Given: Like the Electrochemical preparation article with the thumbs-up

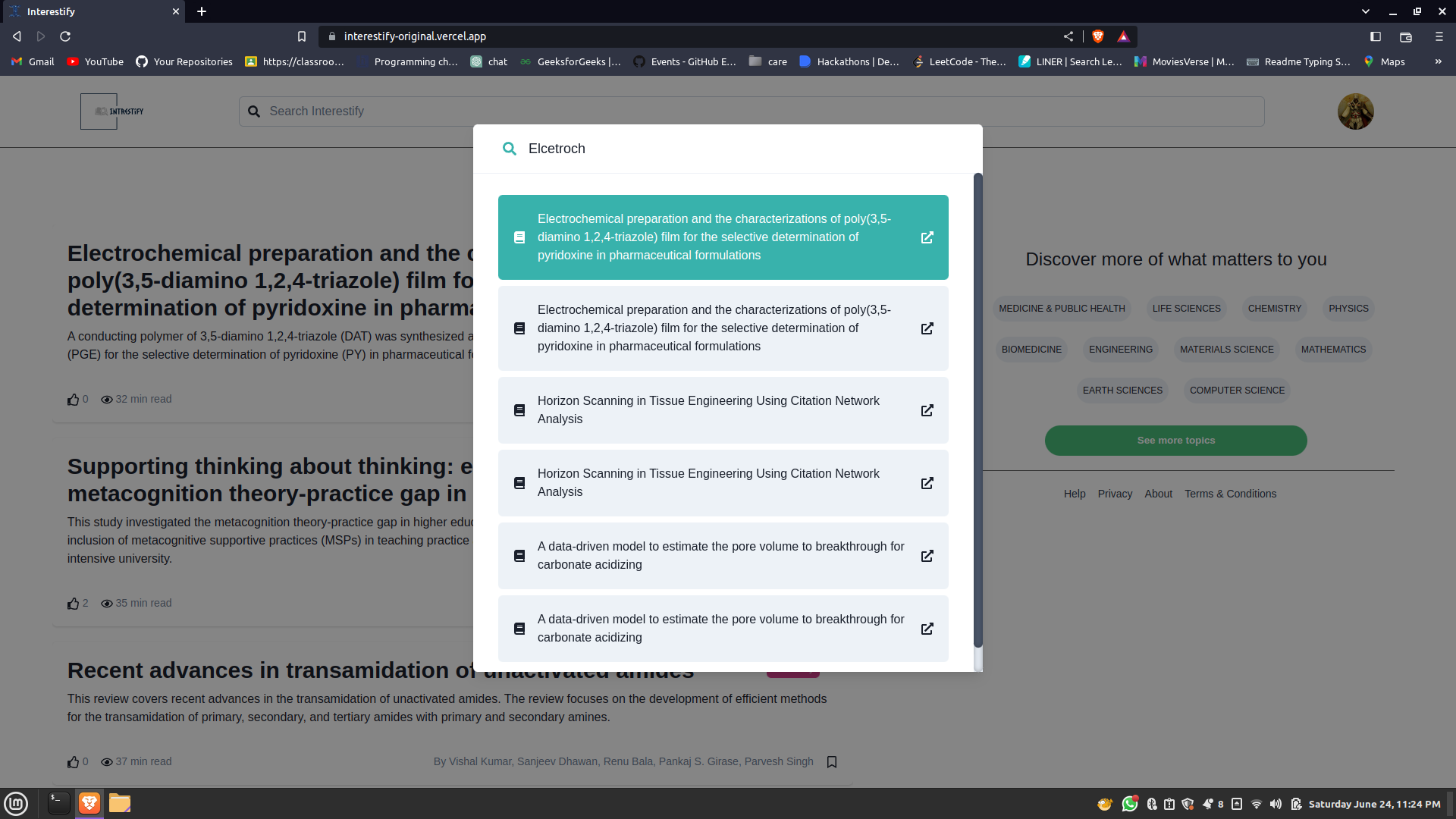Looking at the screenshot, I should (x=74, y=400).
